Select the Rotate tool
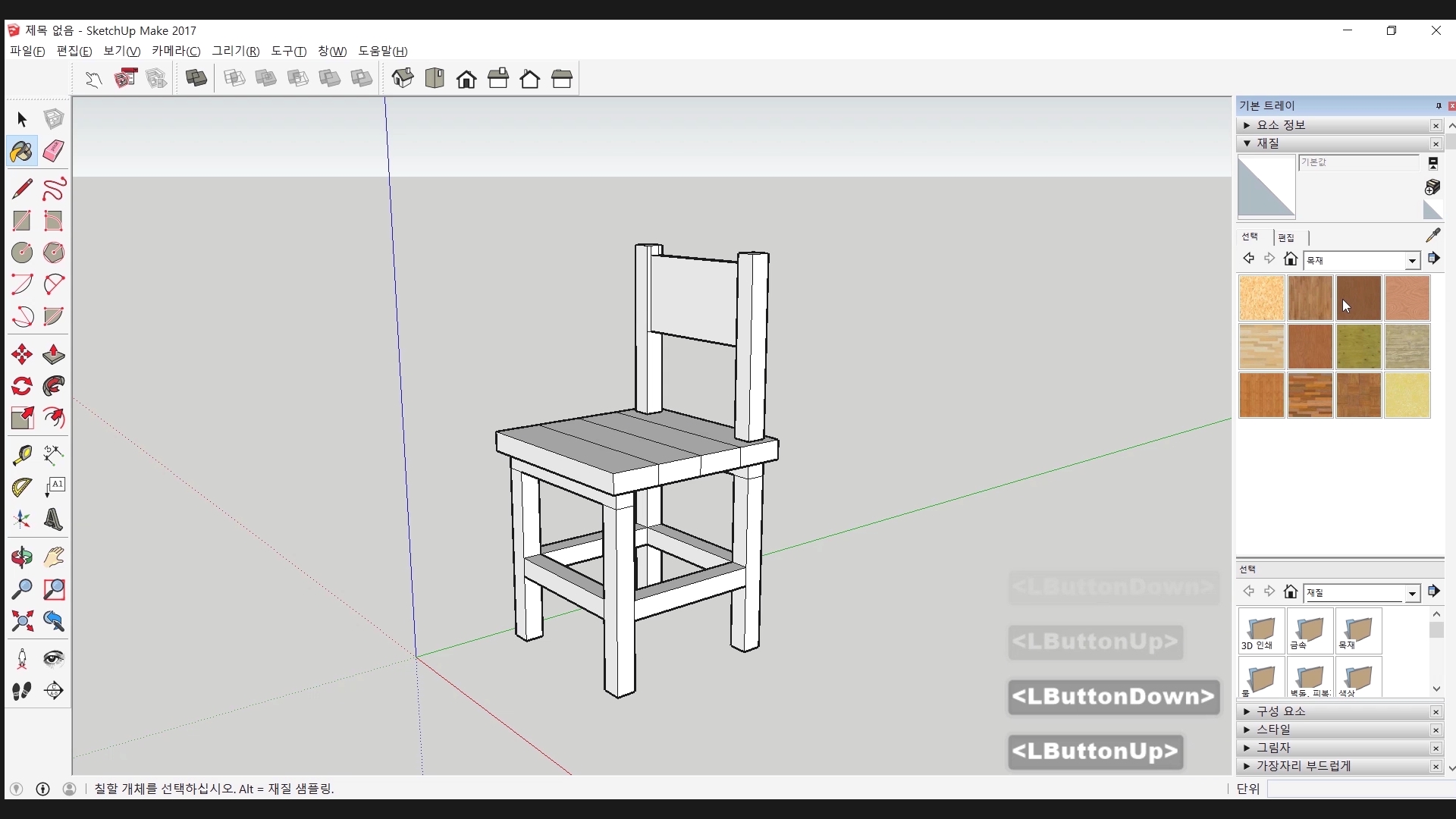The image size is (1456, 819). (22, 386)
